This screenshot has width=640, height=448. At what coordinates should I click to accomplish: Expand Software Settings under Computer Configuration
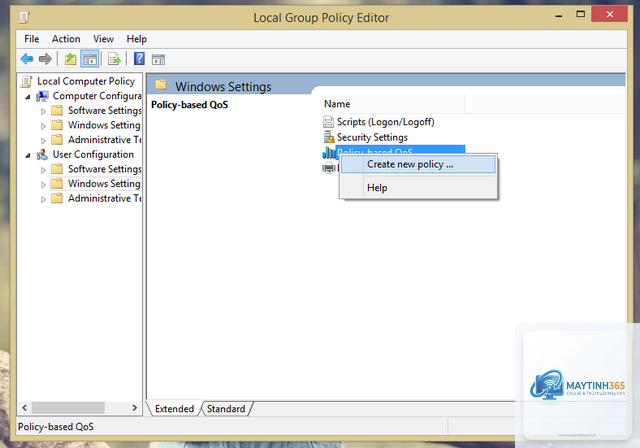43,111
